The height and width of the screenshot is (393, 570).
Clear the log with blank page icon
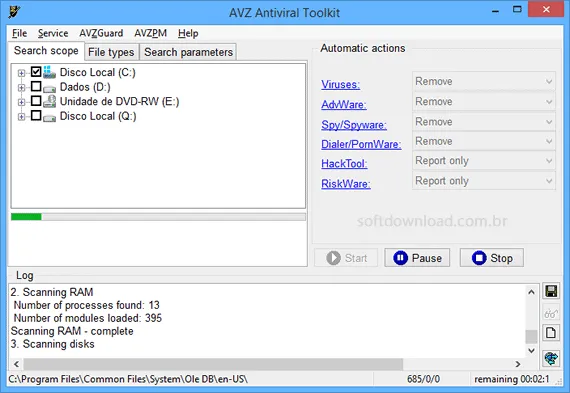(x=551, y=333)
